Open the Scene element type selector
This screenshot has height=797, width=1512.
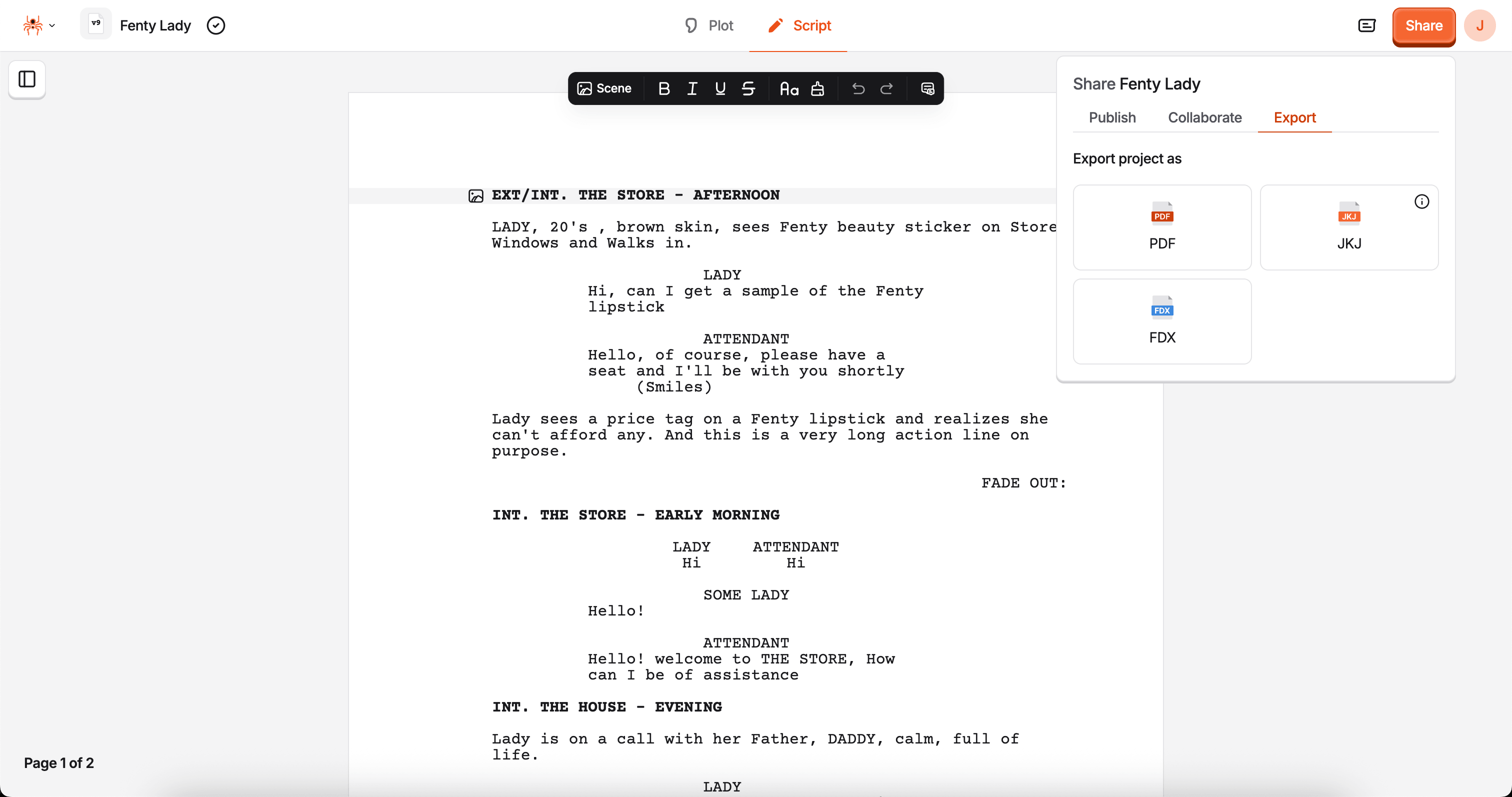coord(604,88)
